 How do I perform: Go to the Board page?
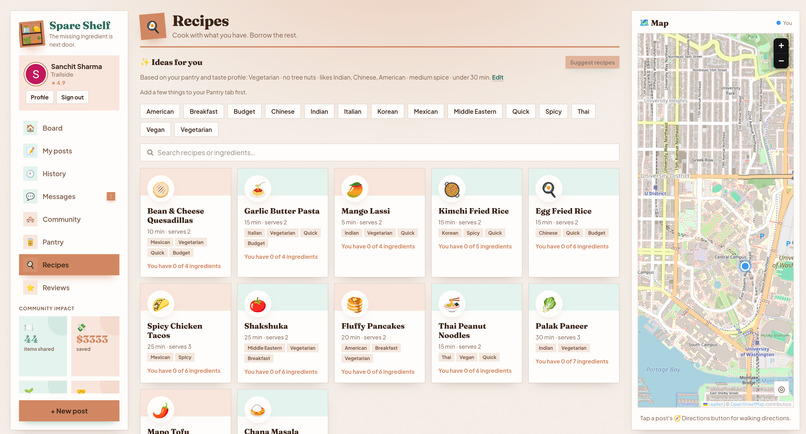[69, 128]
